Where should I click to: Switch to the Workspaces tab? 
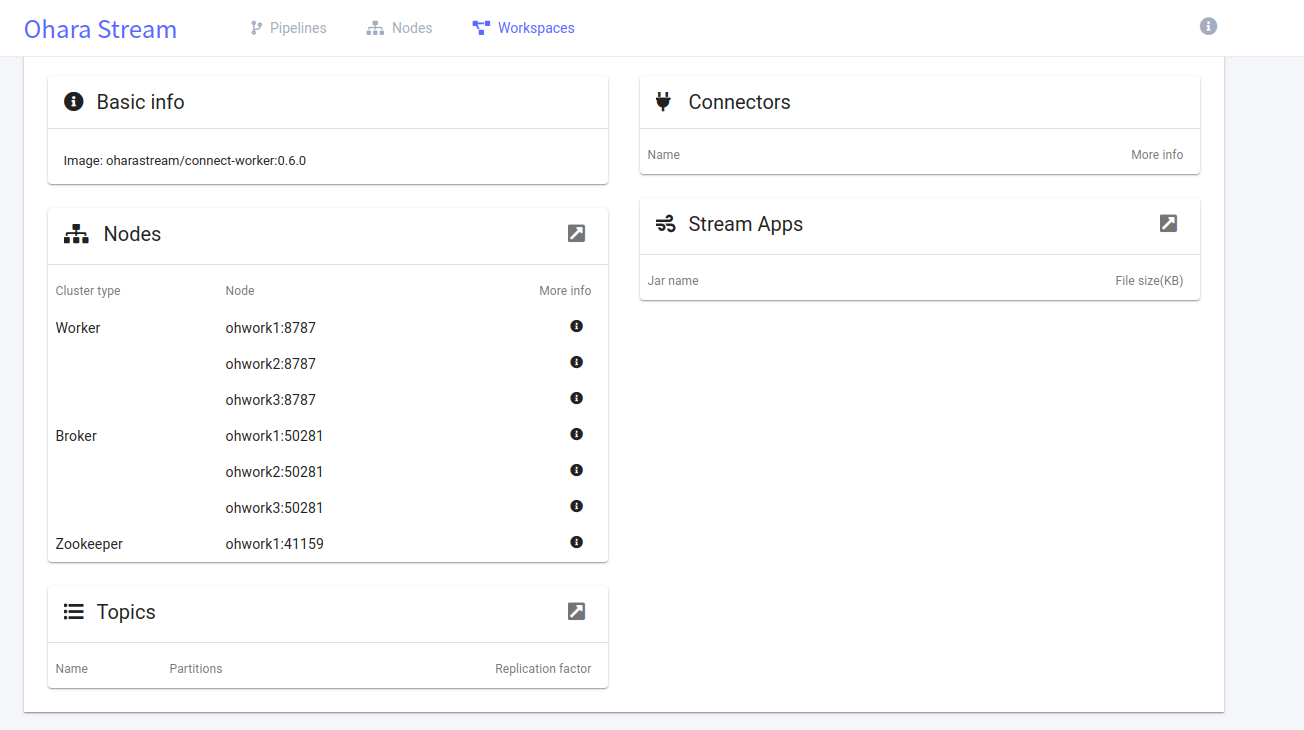click(x=523, y=28)
